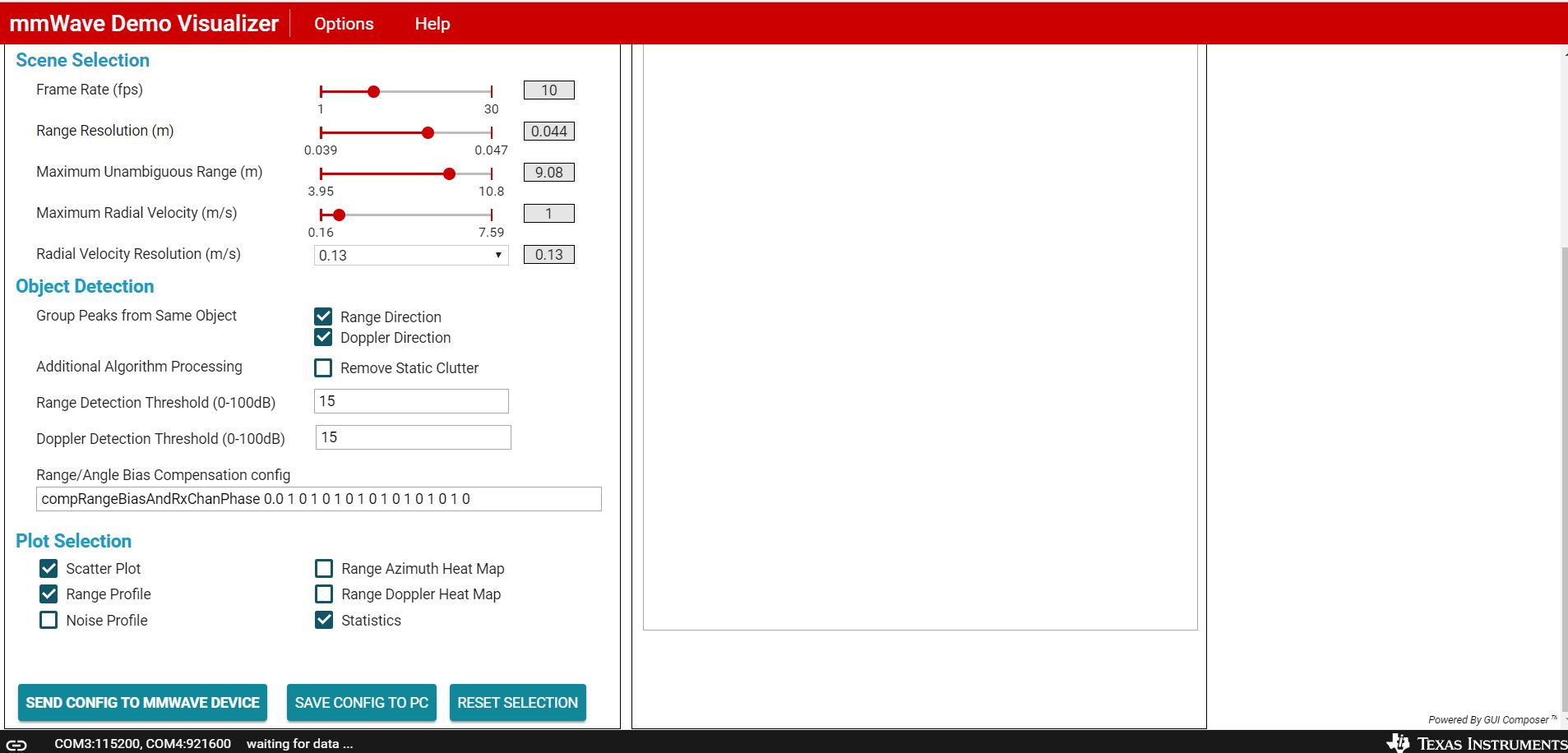Uncheck the Range Profile checkbox
Viewport: 1568px width, 753px height.
tap(49, 594)
